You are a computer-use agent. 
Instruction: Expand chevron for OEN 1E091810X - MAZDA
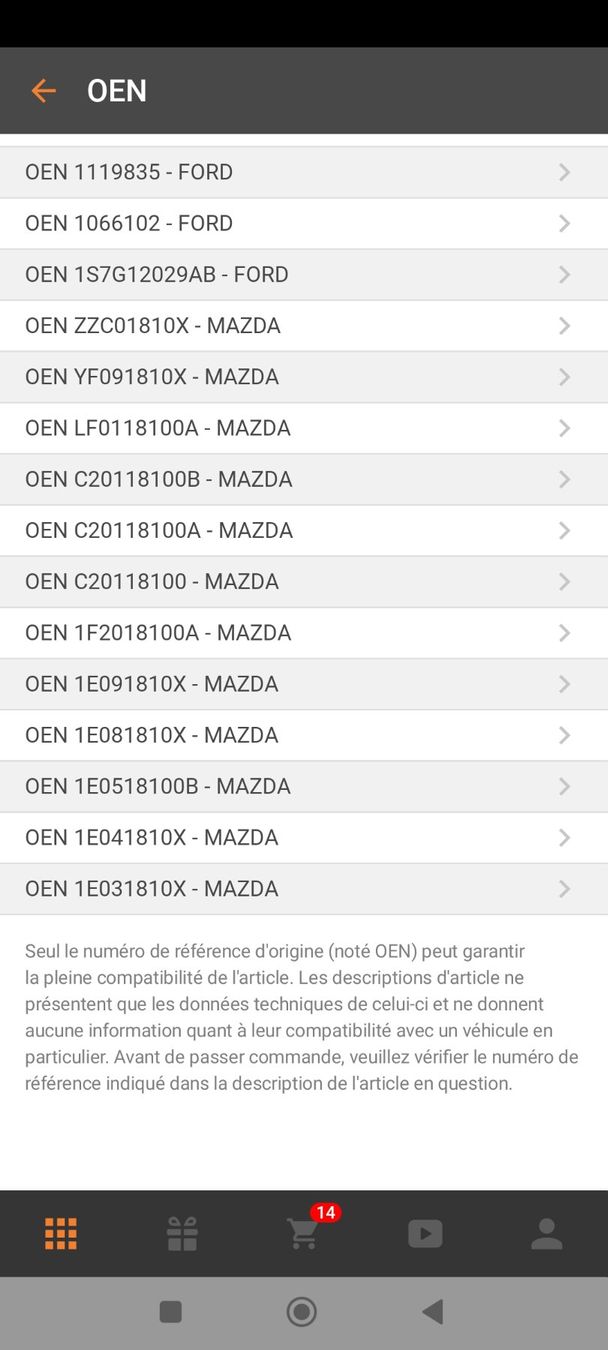point(564,684)
